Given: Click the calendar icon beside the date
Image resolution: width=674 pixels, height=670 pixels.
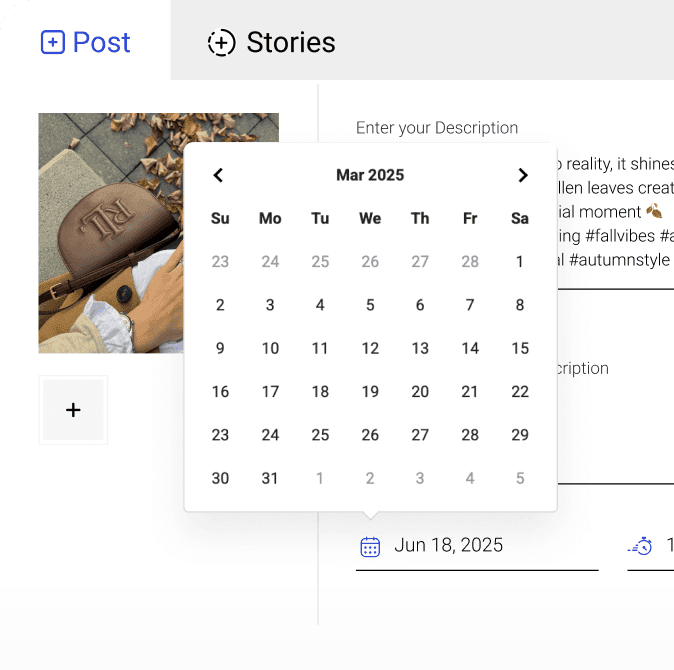Looking at the screenshot, I should click(x=370, y=546).
